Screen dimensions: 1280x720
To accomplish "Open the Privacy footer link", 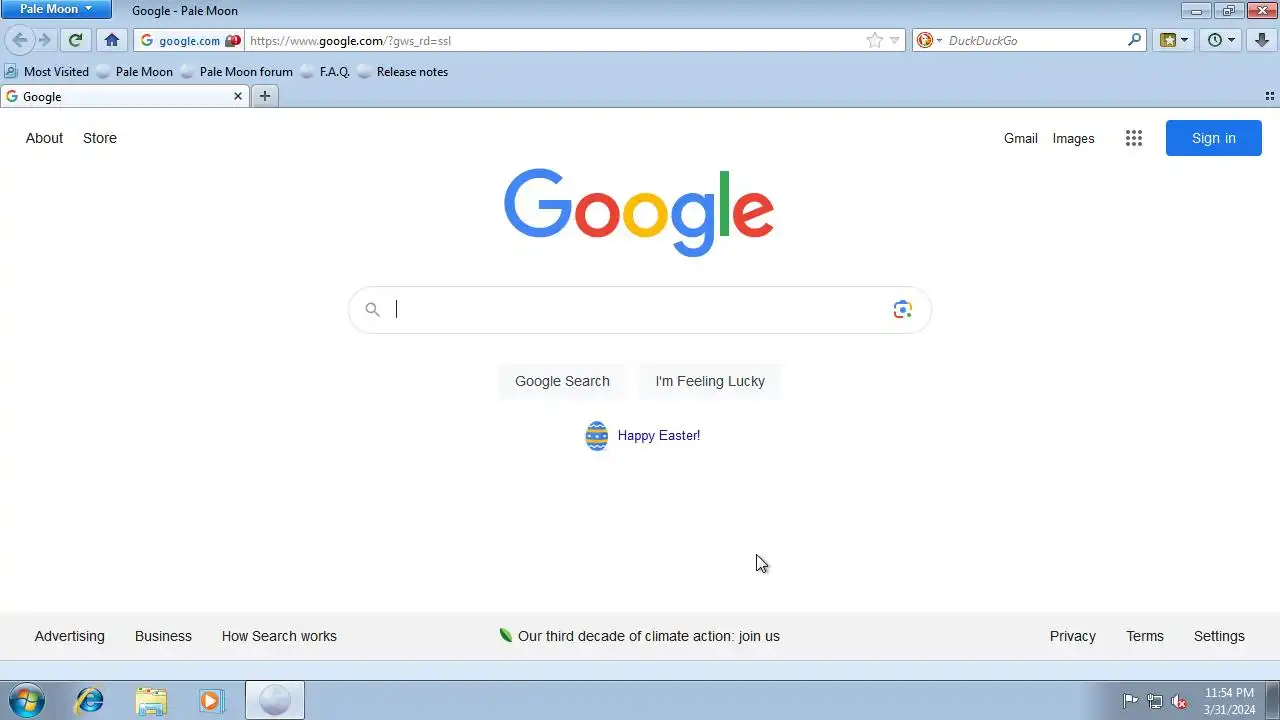I will click(1073, 636).
